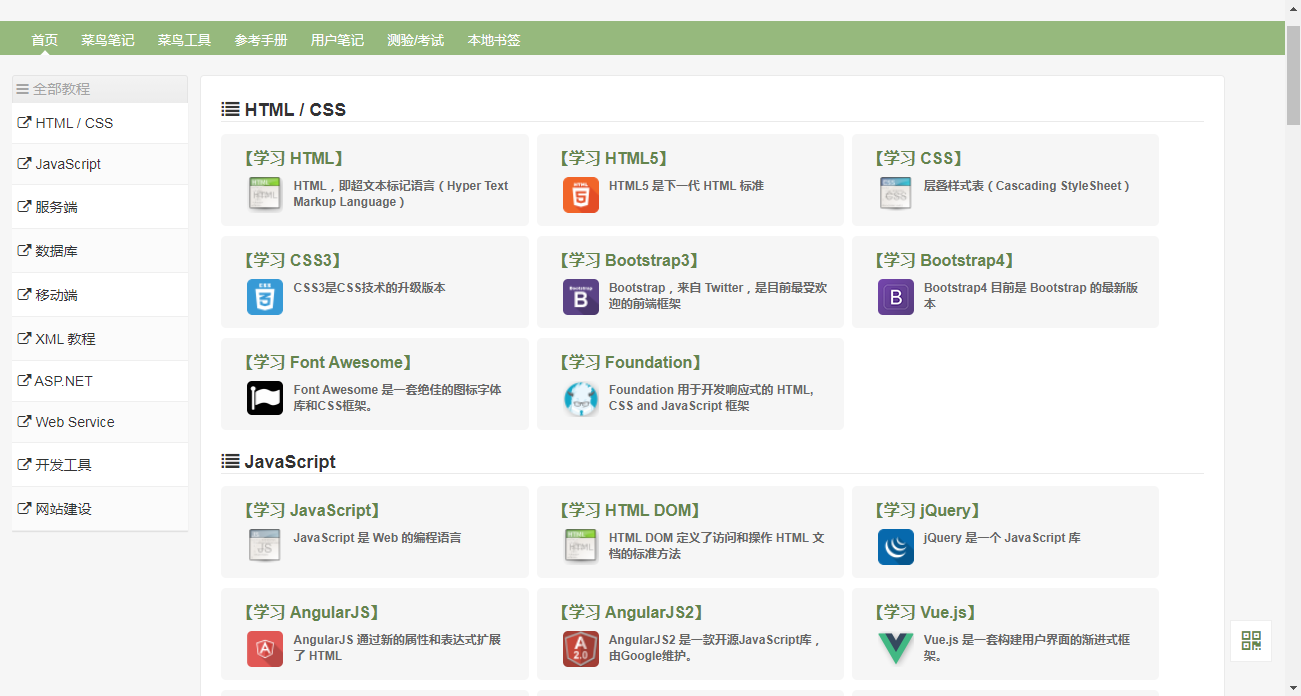Open the 【学习 jQuery】 title link
Viewport: 1301px width, 696px height.
pyautogui.click(x=928, y=510)
